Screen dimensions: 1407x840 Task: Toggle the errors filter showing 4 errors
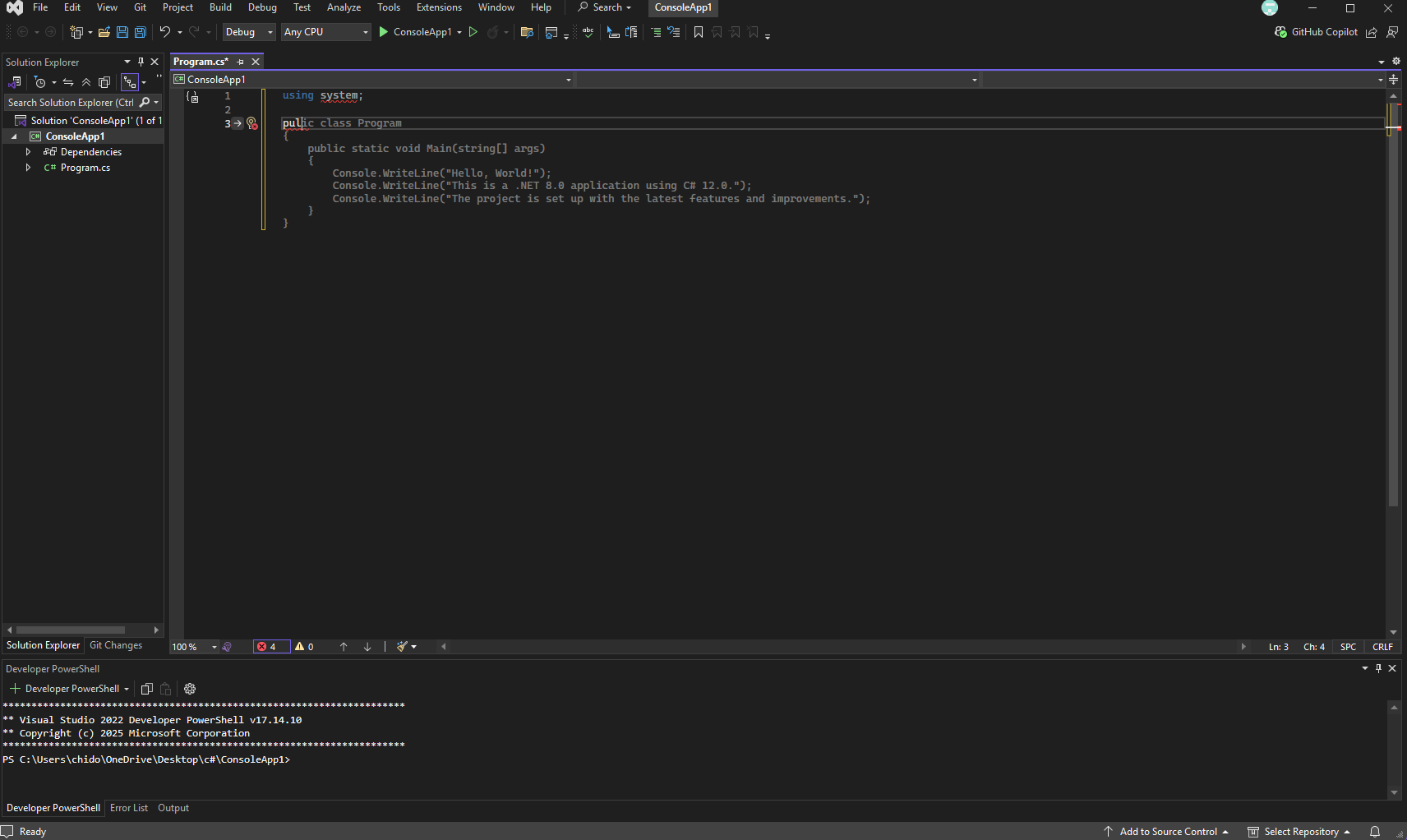click(x=272, y=647)
